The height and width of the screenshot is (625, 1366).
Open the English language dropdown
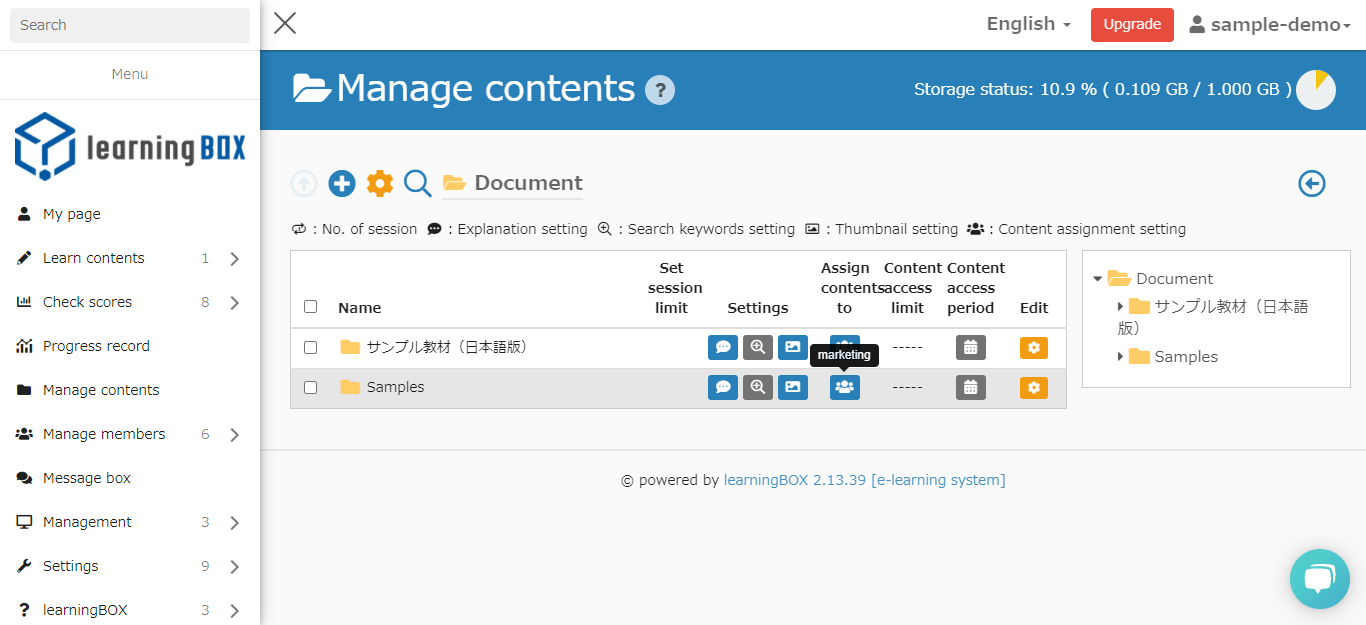point(1028,24)
